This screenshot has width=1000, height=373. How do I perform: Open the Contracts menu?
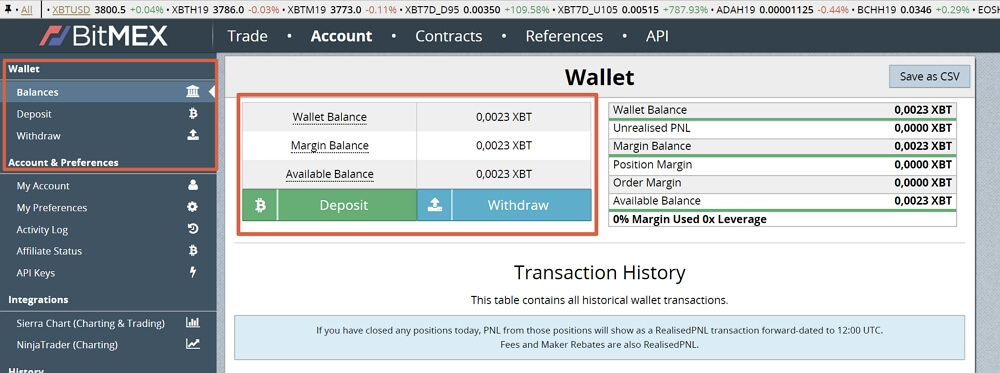click(x=449, y=36)
